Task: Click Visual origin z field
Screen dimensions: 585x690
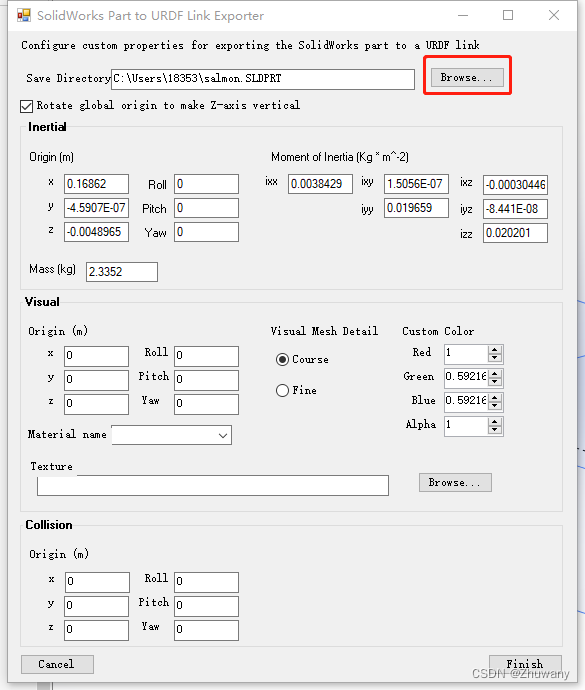Action: click(x=96, y=404)
